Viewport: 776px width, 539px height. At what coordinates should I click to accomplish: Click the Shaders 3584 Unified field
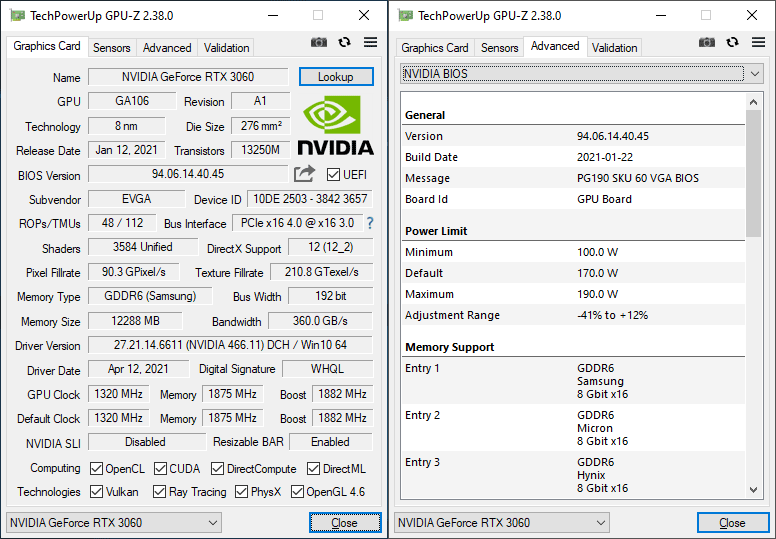(143, 247)
